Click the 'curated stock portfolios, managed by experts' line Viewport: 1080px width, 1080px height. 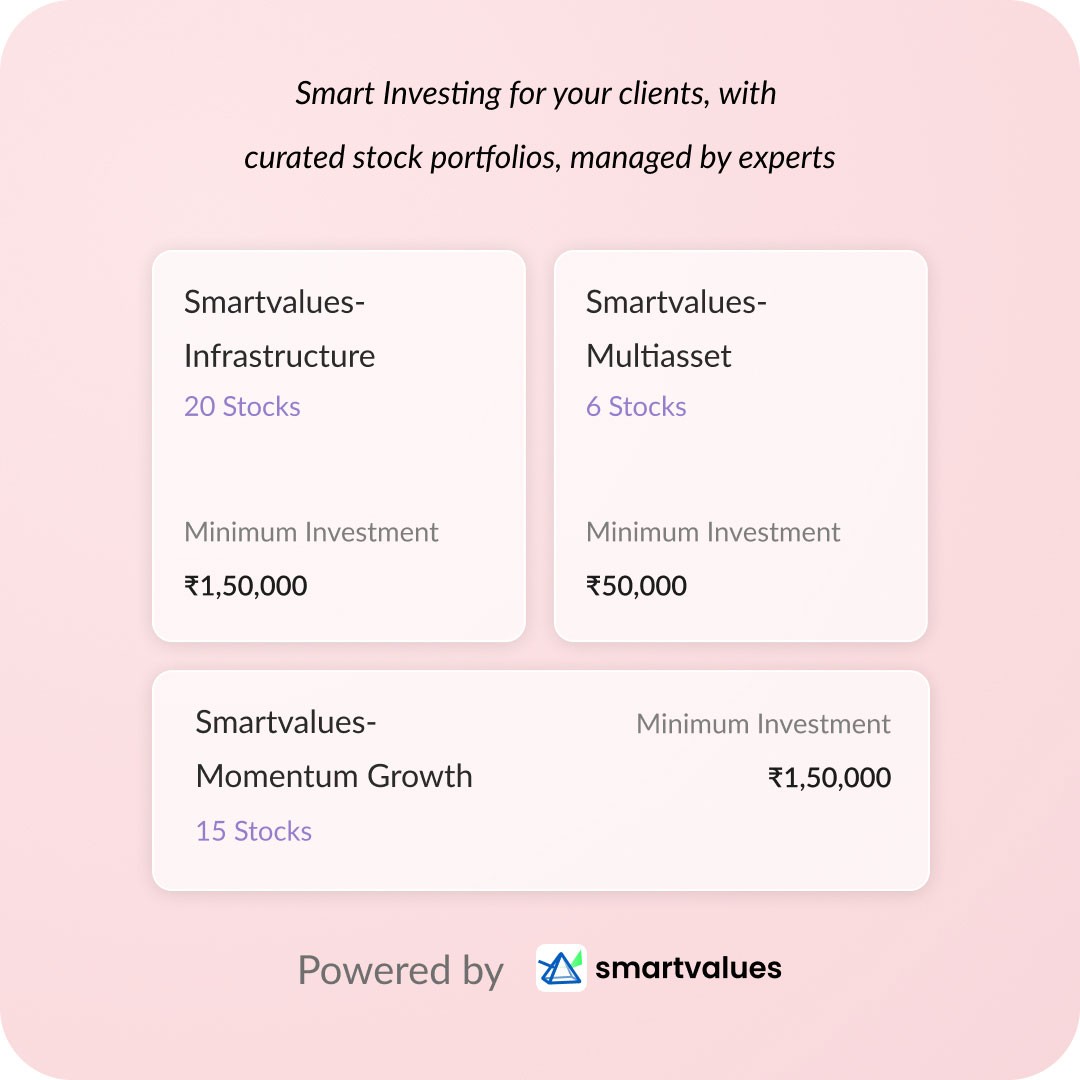coord(540,157)
